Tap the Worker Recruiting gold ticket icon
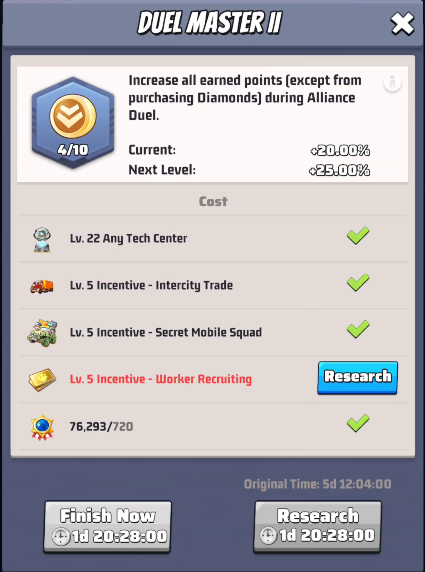The width and height of the screenshot is (425, 572). click(42, 379)
